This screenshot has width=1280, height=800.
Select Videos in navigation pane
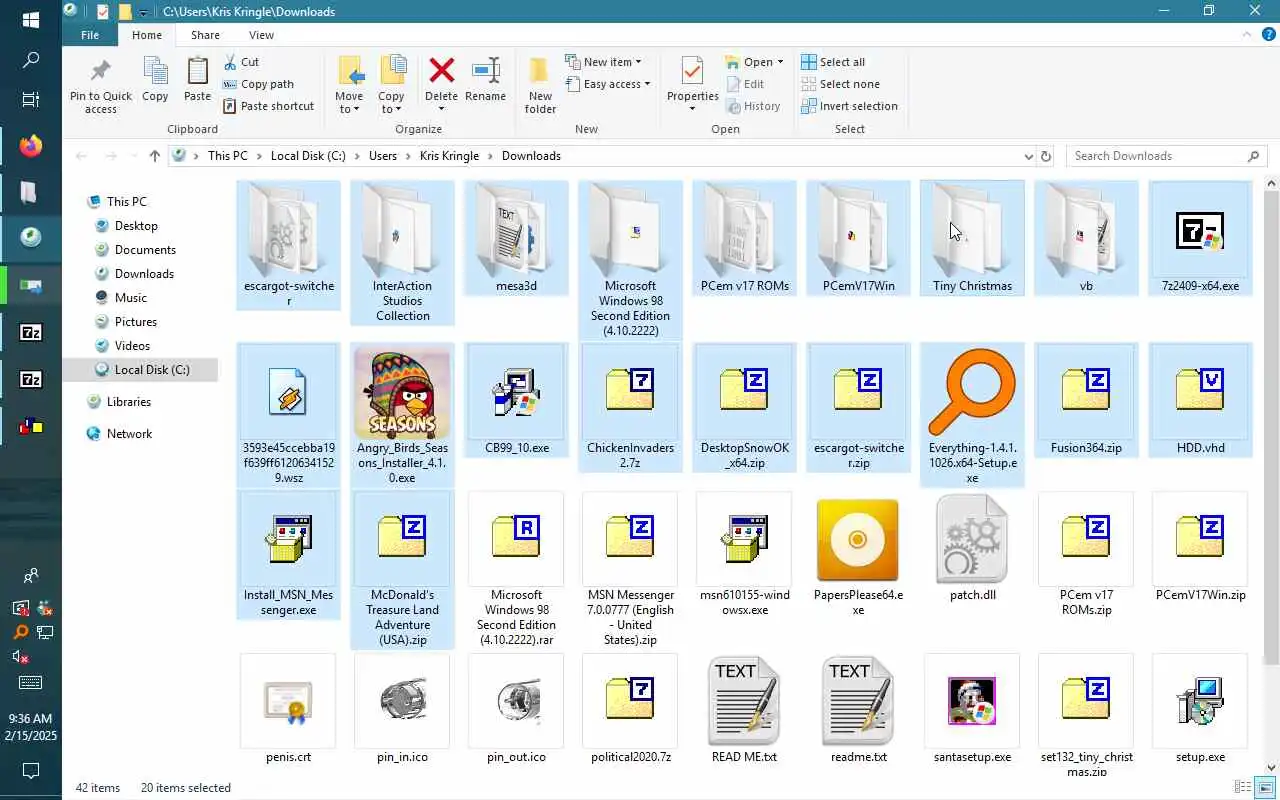tap(132, 346)
